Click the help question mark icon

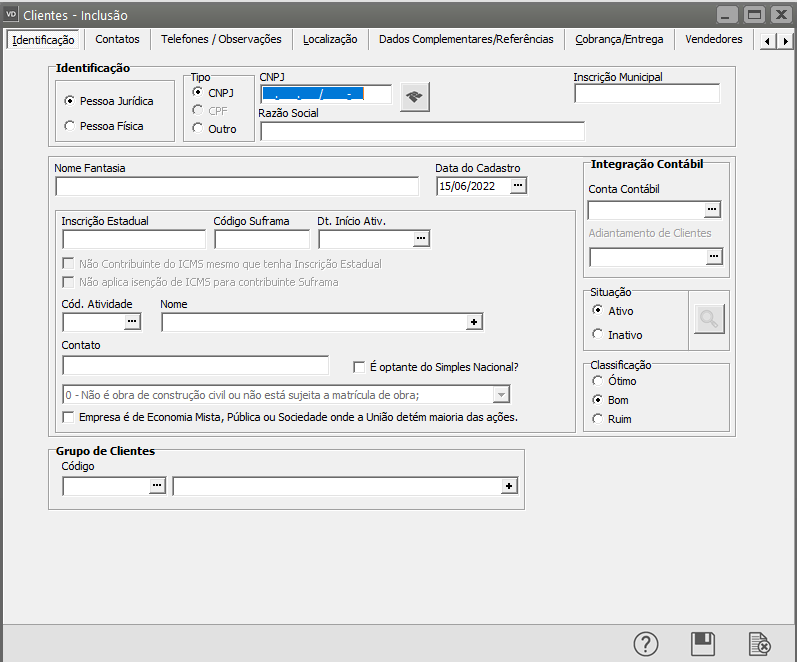[647, 643]
